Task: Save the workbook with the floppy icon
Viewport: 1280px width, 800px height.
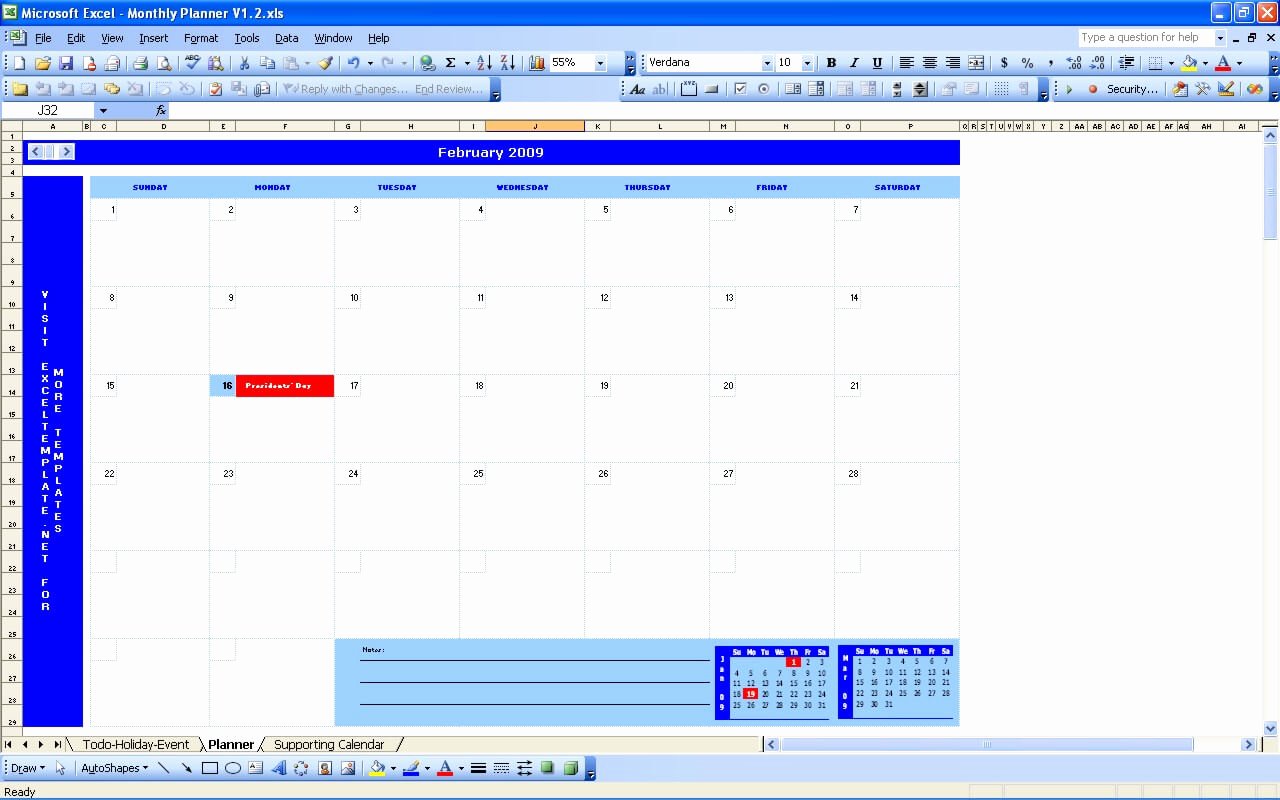Action: tap(66, 63)
